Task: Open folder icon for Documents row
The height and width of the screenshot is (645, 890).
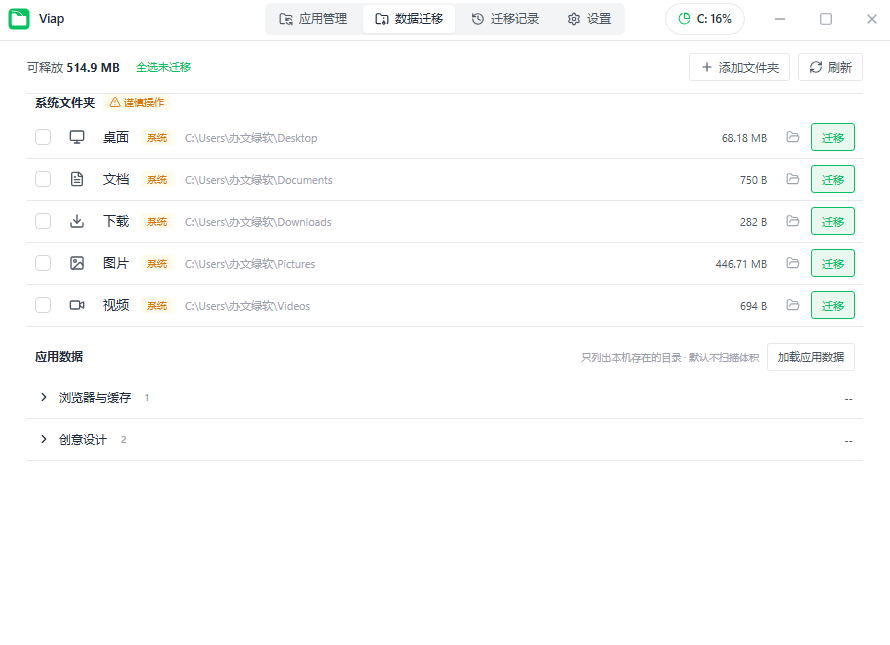Action: tap(793, 179)
